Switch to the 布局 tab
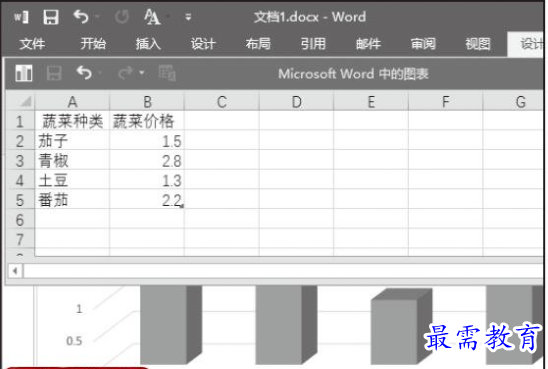Screen dimensions: 548x369 tap(258, 44)
